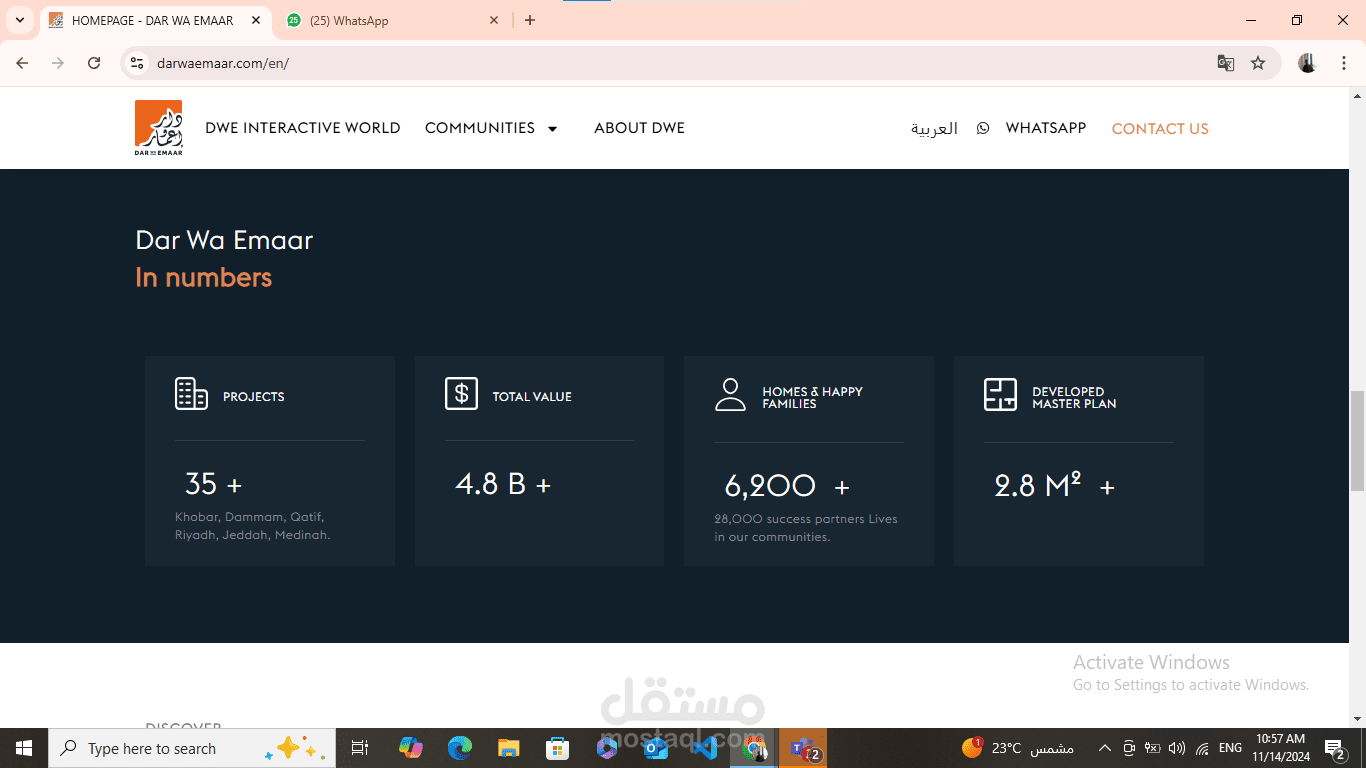
Task: Open Microsoft Edge from the taskbar
Action: (x=459, y=748)
